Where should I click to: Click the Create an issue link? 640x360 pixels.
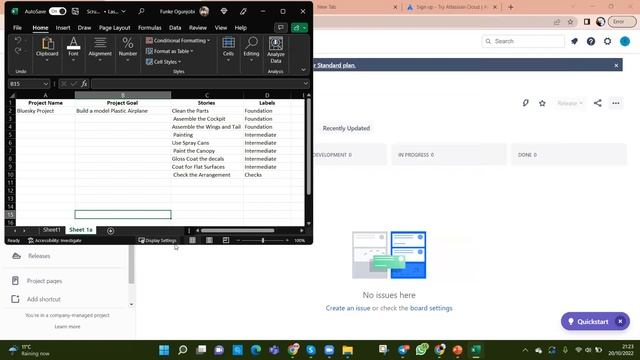point(348,308)
